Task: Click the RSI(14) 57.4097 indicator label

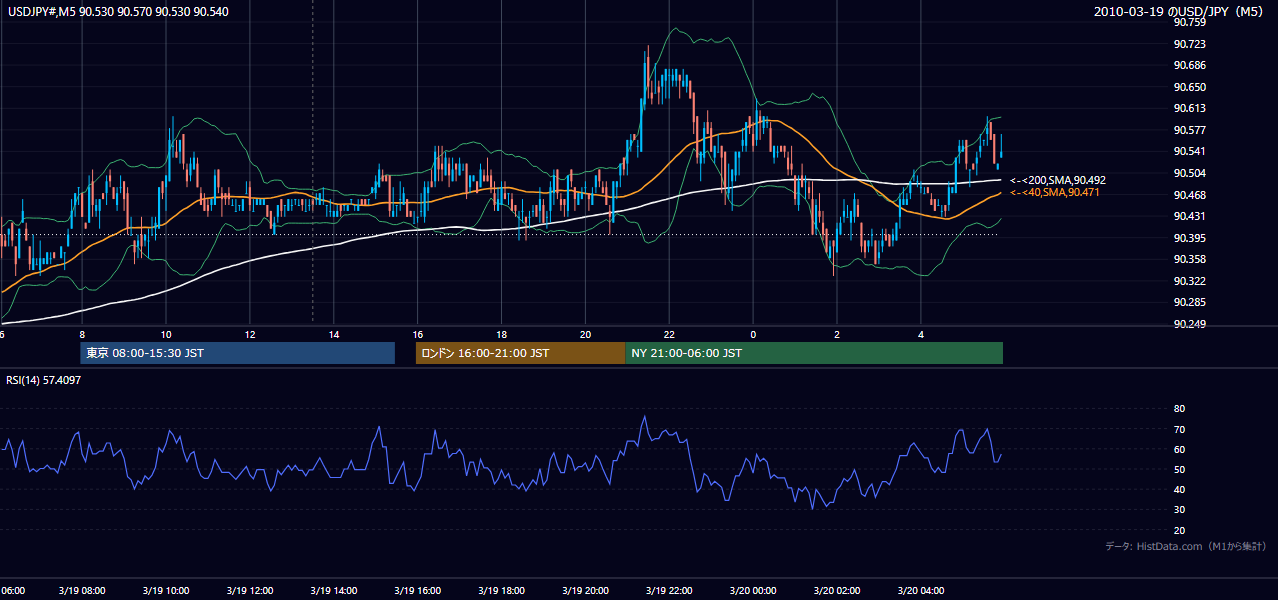Action: (x=43, y=380)
